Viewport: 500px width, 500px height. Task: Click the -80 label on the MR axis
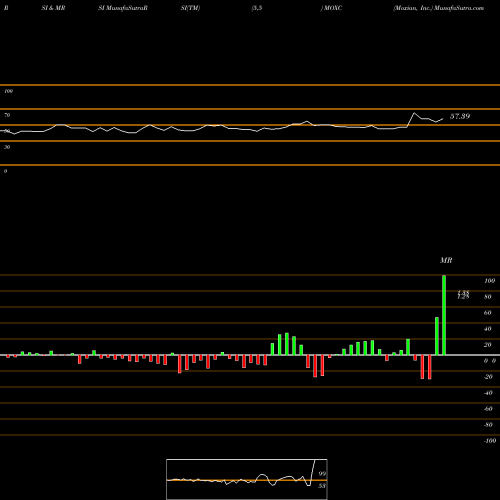[488, 425]
